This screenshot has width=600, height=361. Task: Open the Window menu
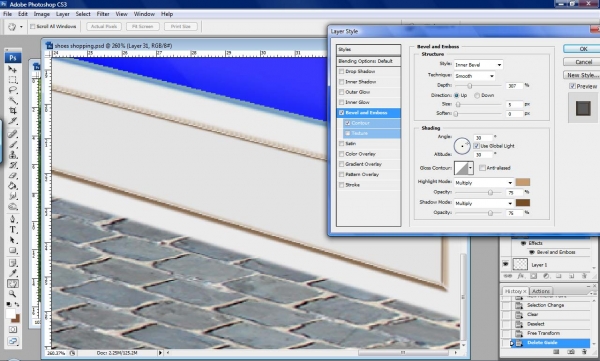click(144, 14)
